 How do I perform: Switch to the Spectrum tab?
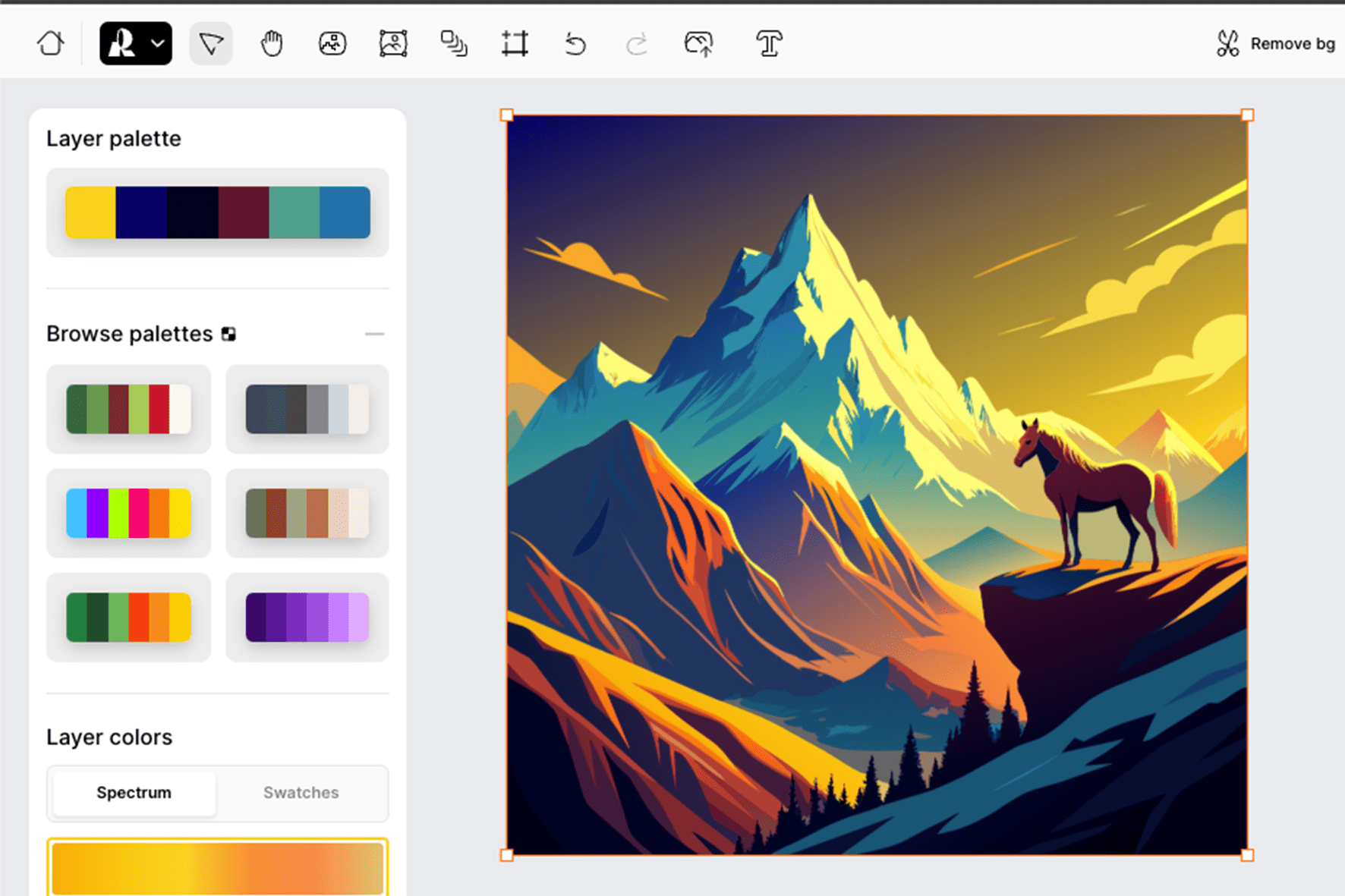[134, 793]
